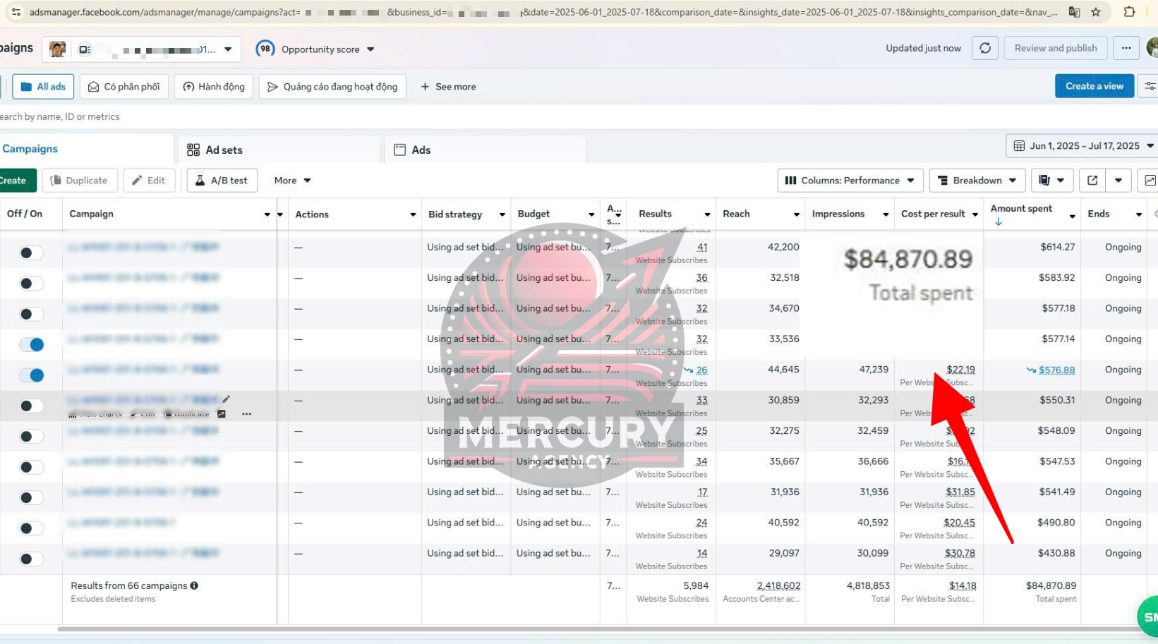Open the charts panel icon at far right
The height and width of the screenshot is (644, 1158).
(1149, 180)
